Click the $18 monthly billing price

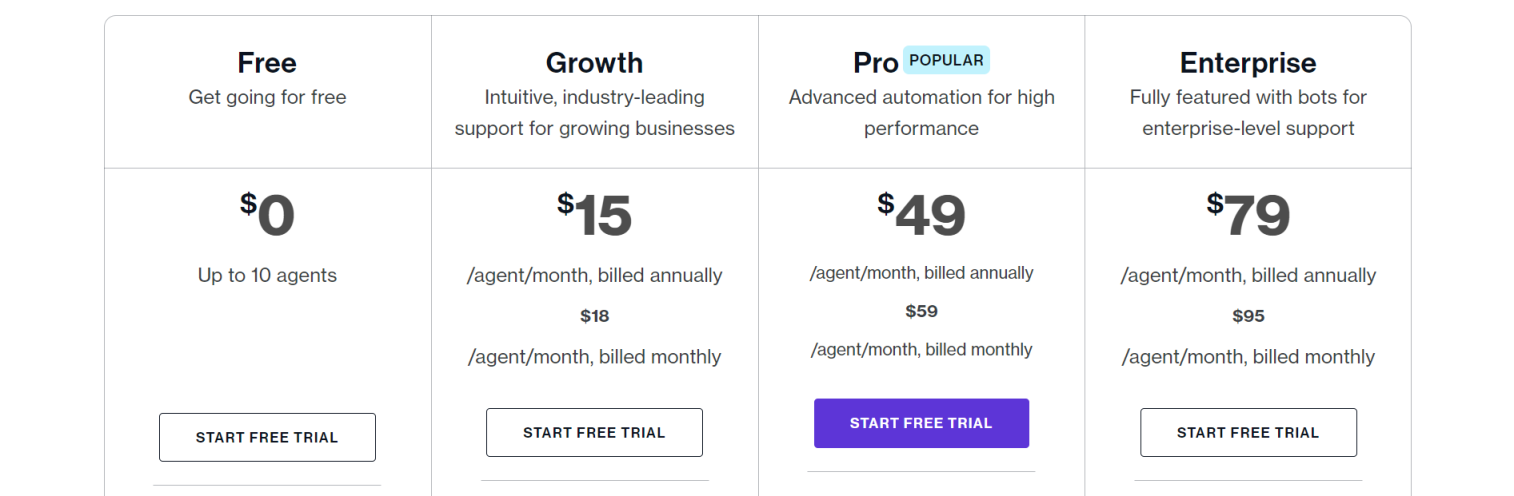coord(594,316)
